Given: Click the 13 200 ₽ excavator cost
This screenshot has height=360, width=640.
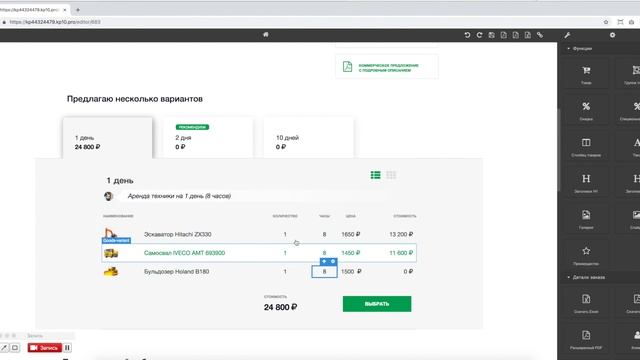Looking at the screenshot, I should coord(401,234).
